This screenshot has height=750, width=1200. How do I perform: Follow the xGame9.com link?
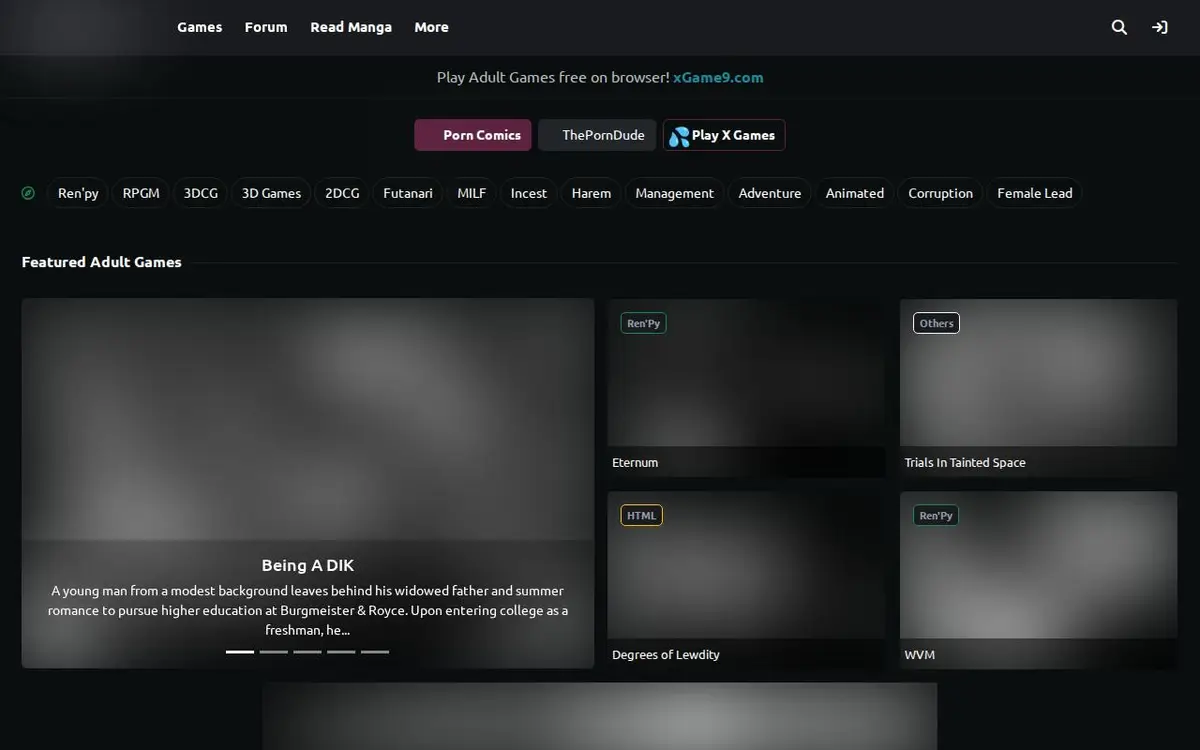pyautogui.click(x=718, y=77)
